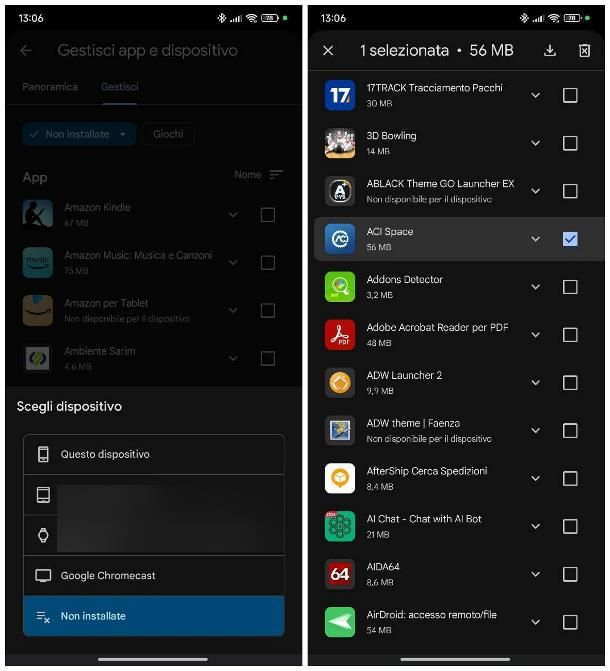Open the Addons Detector app icon
The height and width of the screenshot is (671, 610).
tap(340, 287)
